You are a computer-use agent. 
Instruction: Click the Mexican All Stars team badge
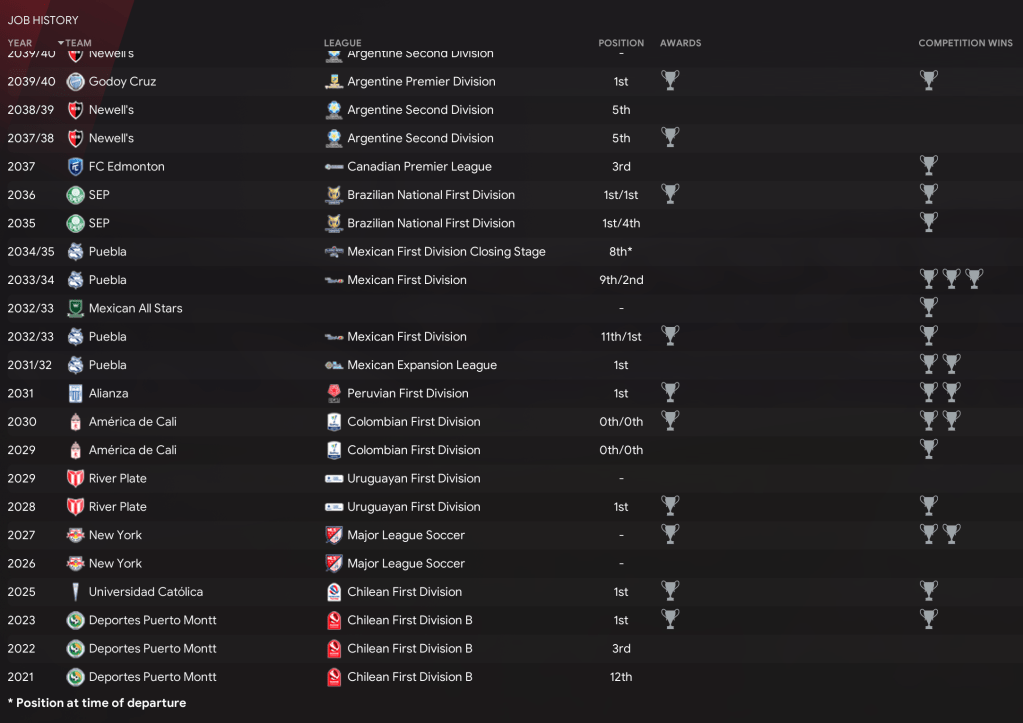click(75, 309)
